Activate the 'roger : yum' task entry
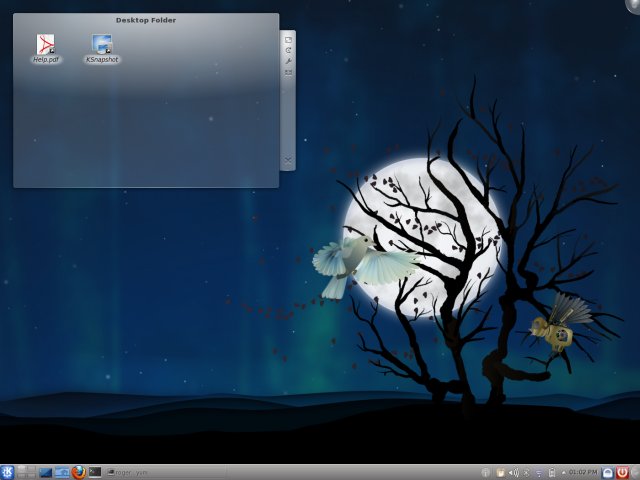Screen dimensions: 640x480 pyautogui.click(x=165, y=473)
